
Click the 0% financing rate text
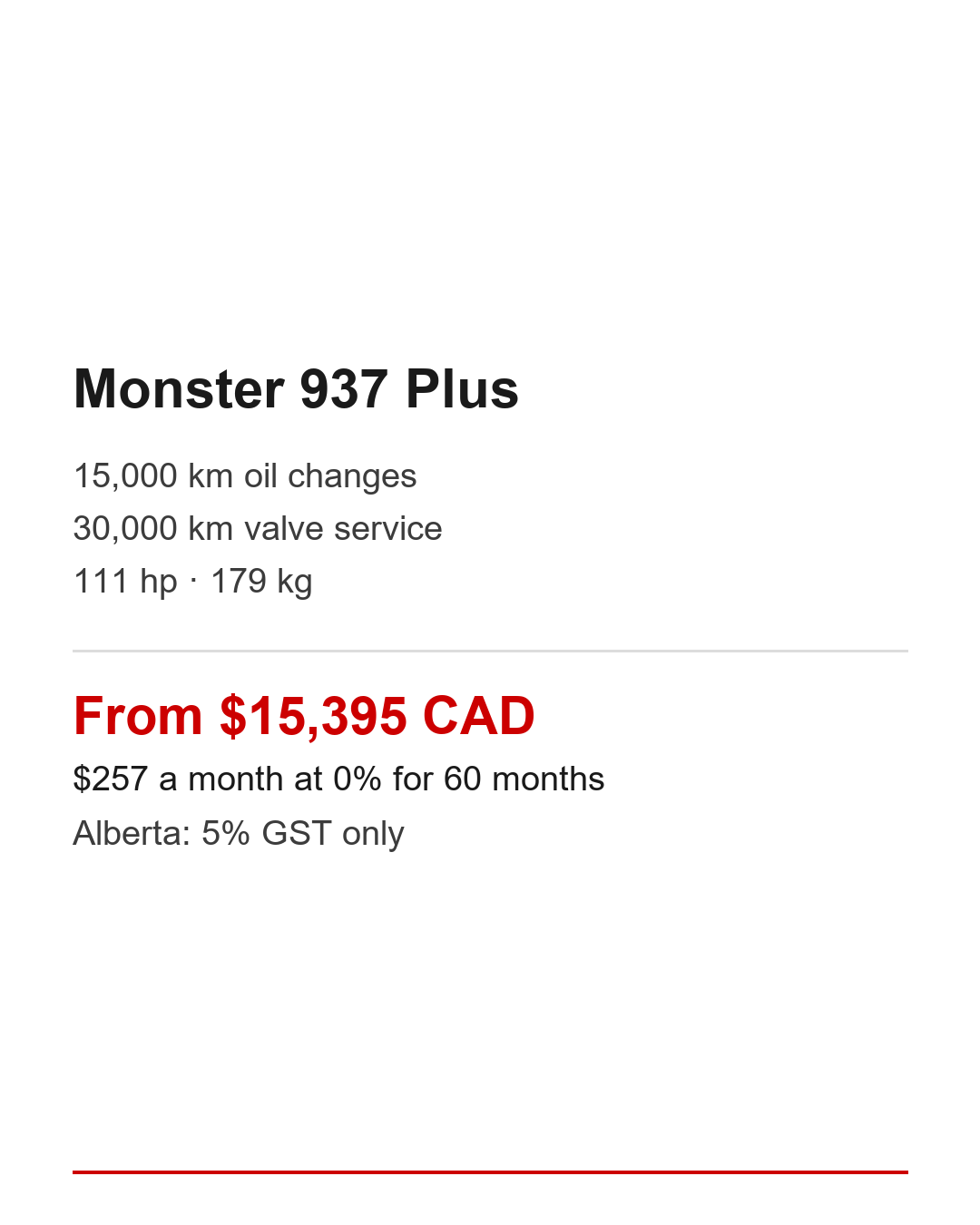coord(358,779)
